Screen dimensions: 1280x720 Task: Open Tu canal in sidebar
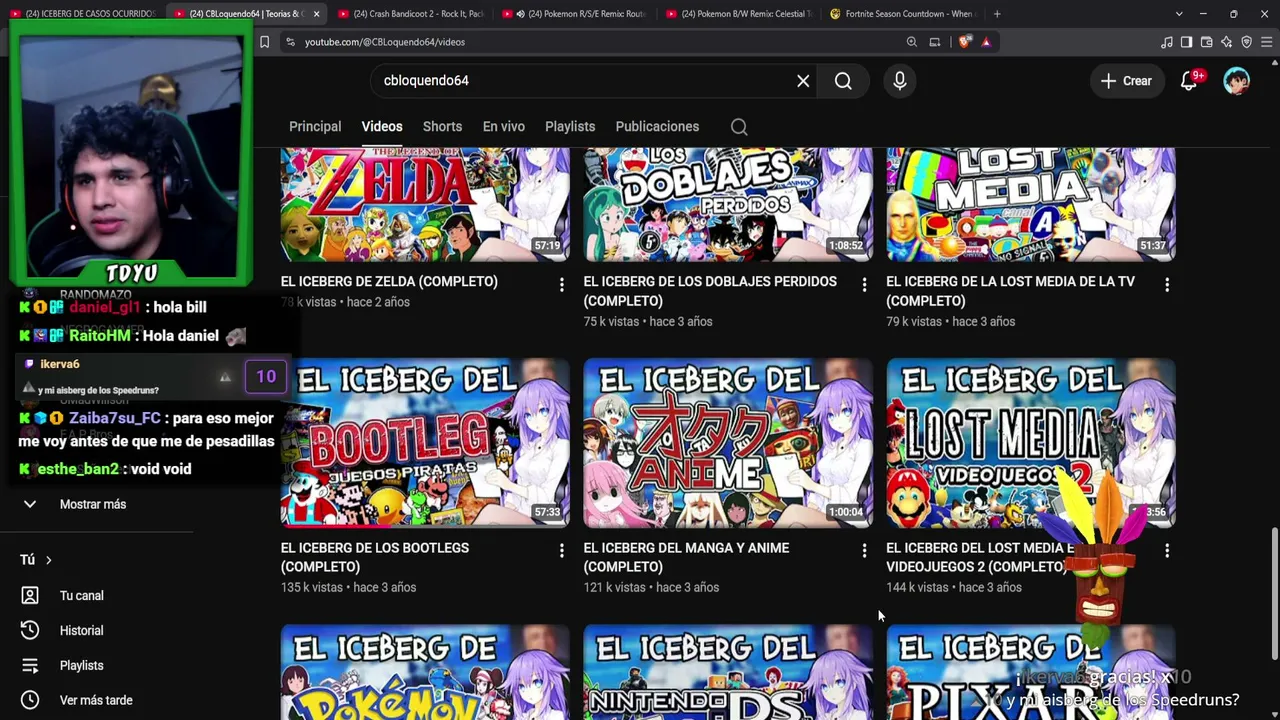click(x=82, y=596)
